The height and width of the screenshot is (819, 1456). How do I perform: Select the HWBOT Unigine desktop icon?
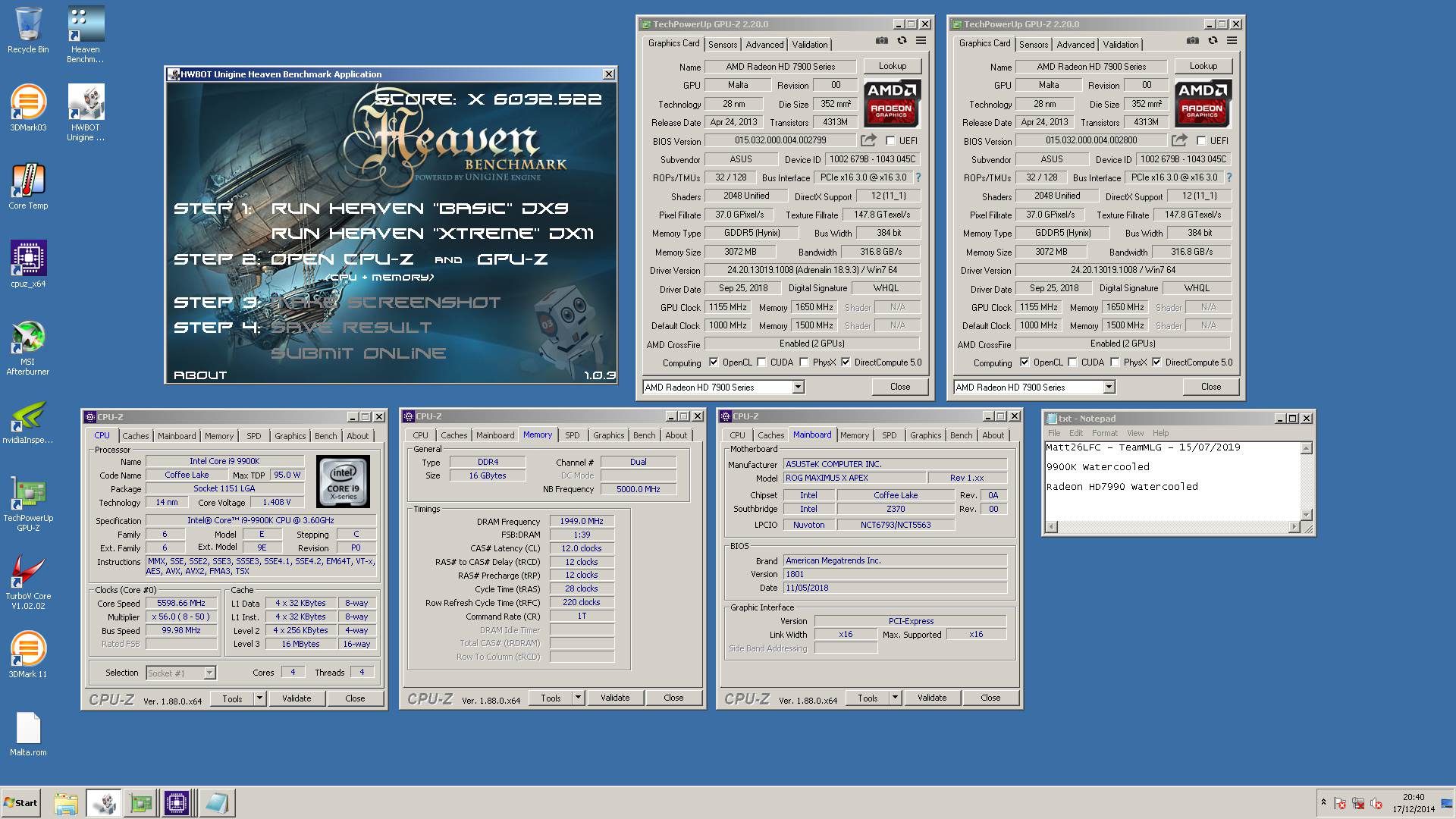86,113
